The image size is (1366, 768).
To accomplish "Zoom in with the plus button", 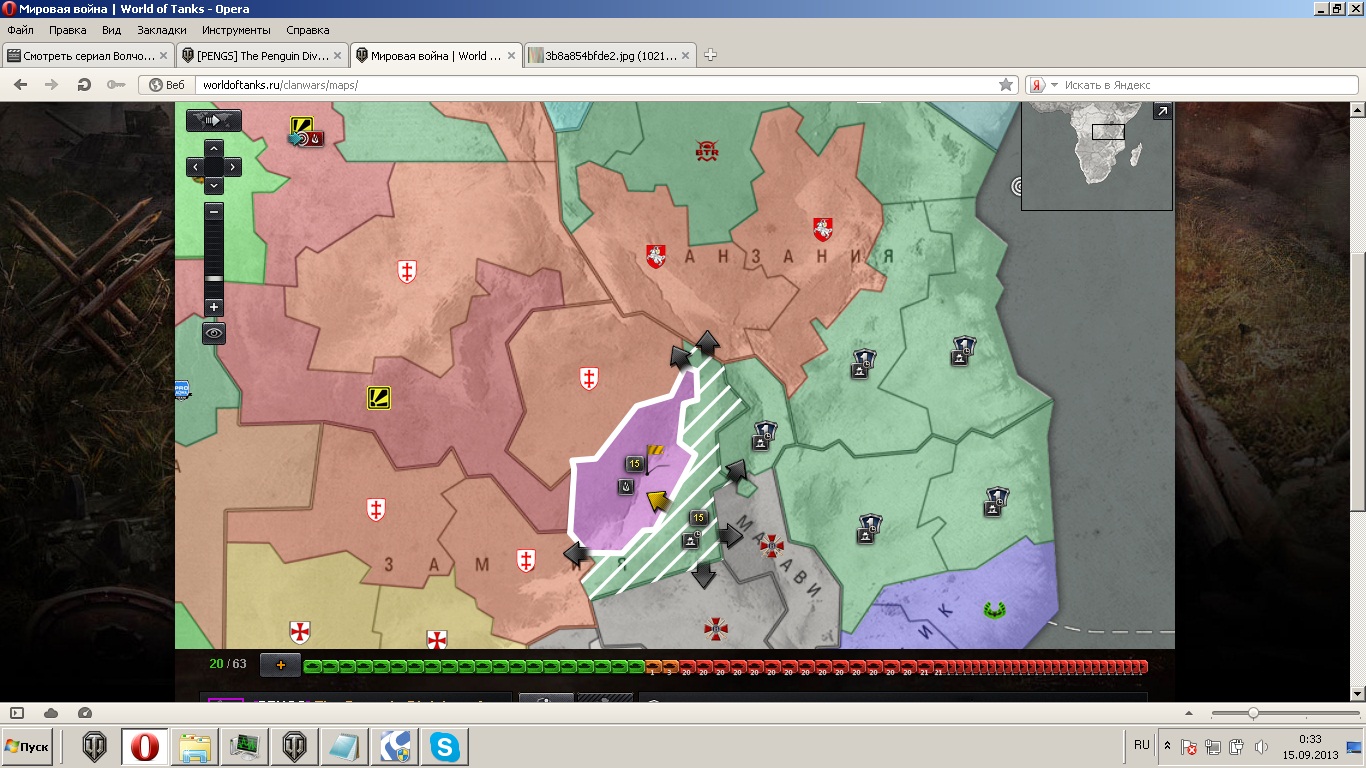I will (x=214, y=307).
